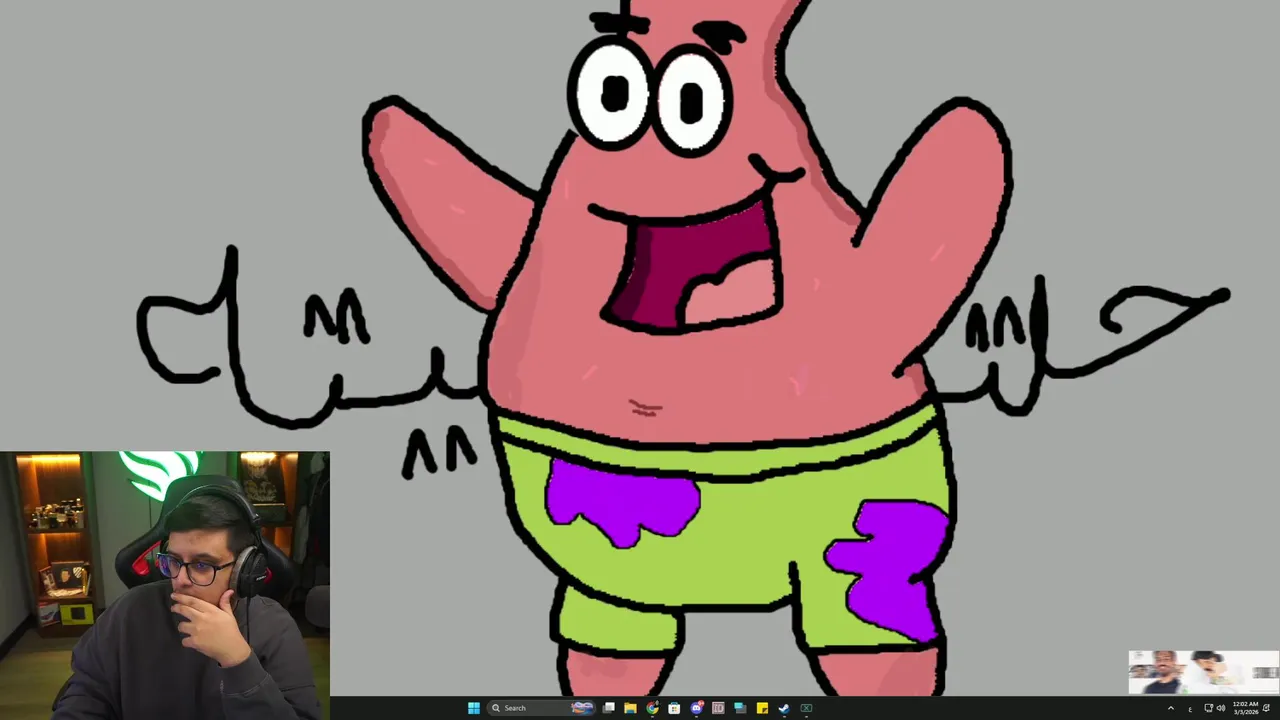Image resolution: width=1280 pixels, height=720 pixels.
Task: Open Discord from the taskbar
Action: (x=697, y=708)
